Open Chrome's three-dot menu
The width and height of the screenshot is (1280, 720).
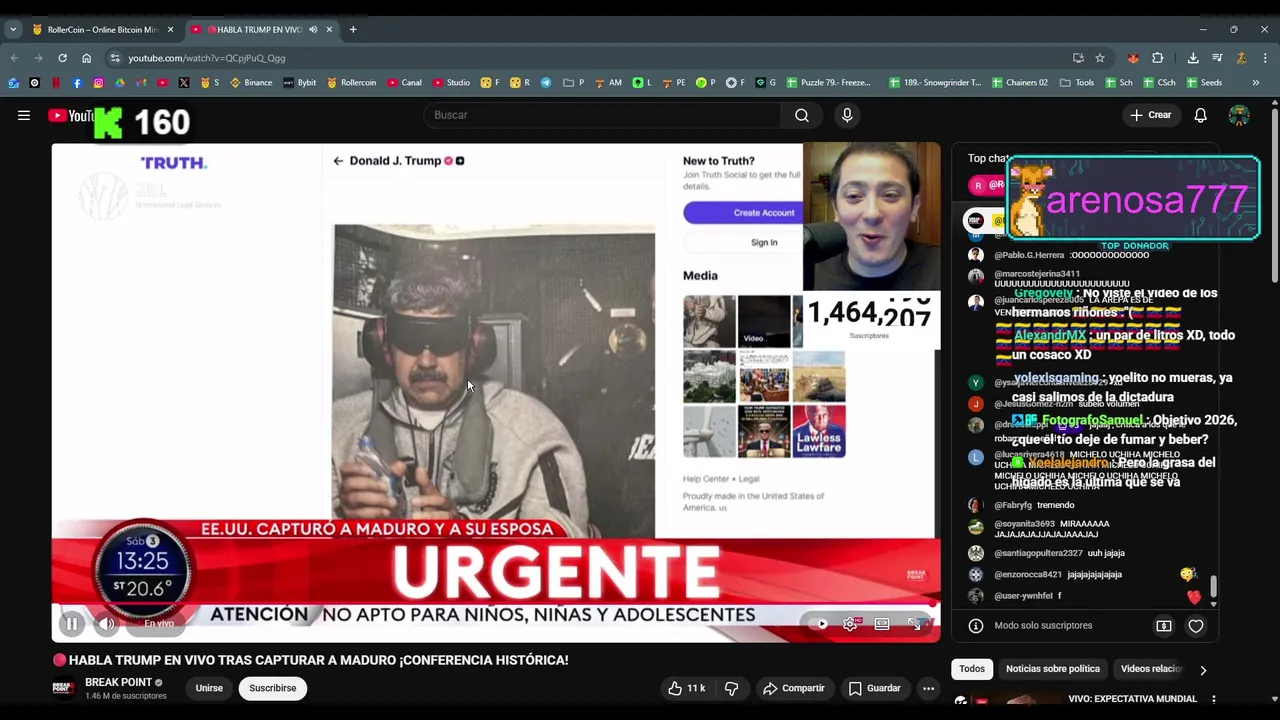click(x=1265, y=58)
